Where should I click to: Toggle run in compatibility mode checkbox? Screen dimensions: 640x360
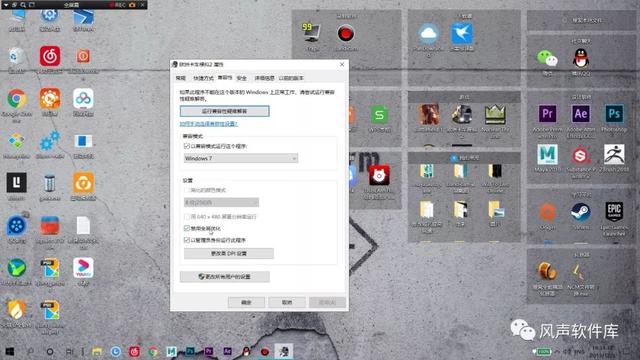pos(187,146)
